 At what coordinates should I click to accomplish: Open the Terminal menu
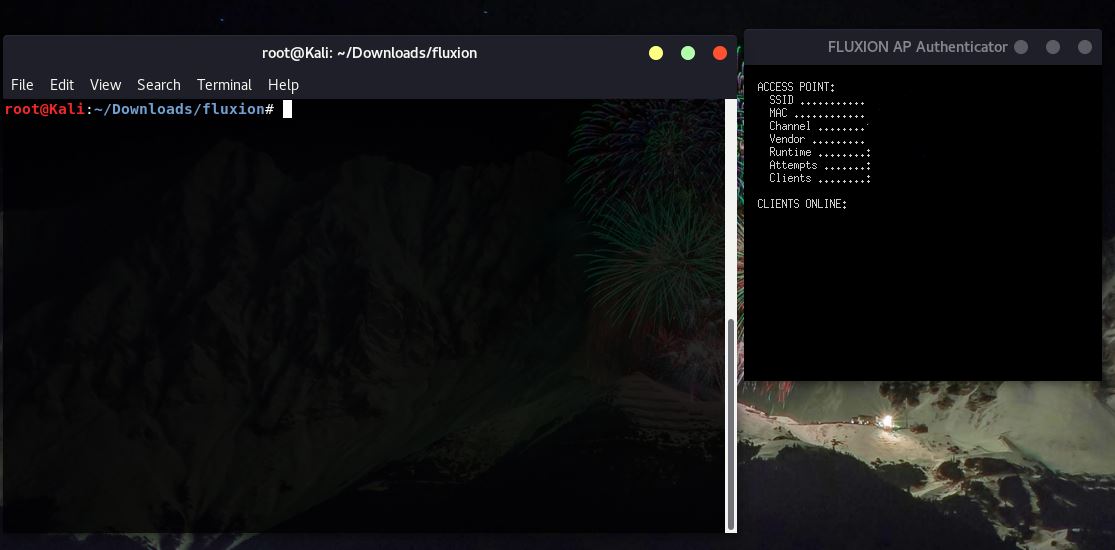tap(224, 85)
